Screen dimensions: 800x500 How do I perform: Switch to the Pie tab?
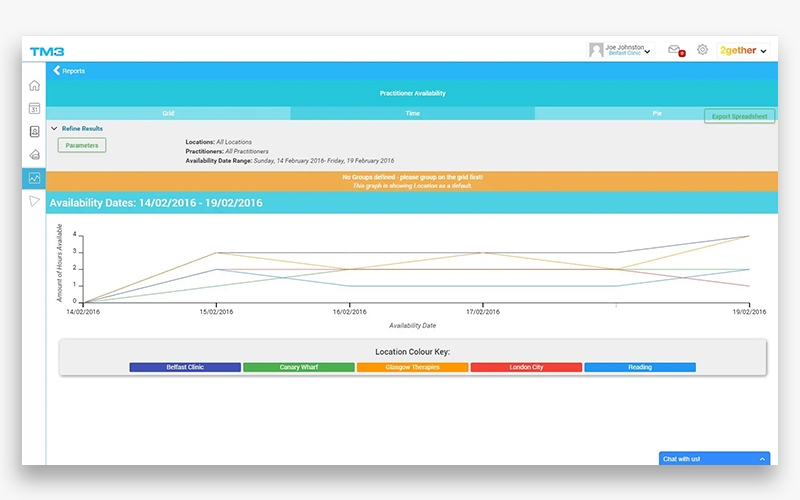[657, 113]
